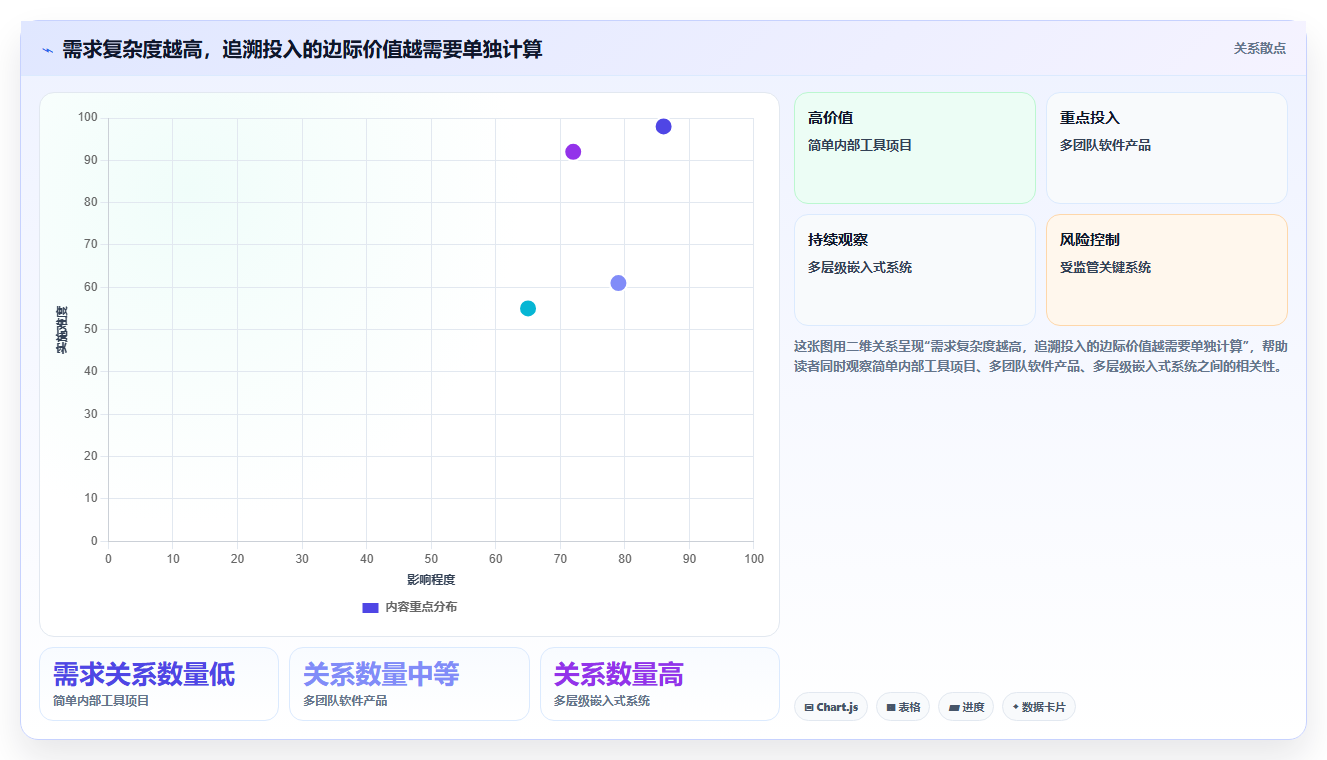The width and height of the screenshot is (1327, 760).
Task: Select the 关系数量中等 stat card
Action: coord(409,684)
